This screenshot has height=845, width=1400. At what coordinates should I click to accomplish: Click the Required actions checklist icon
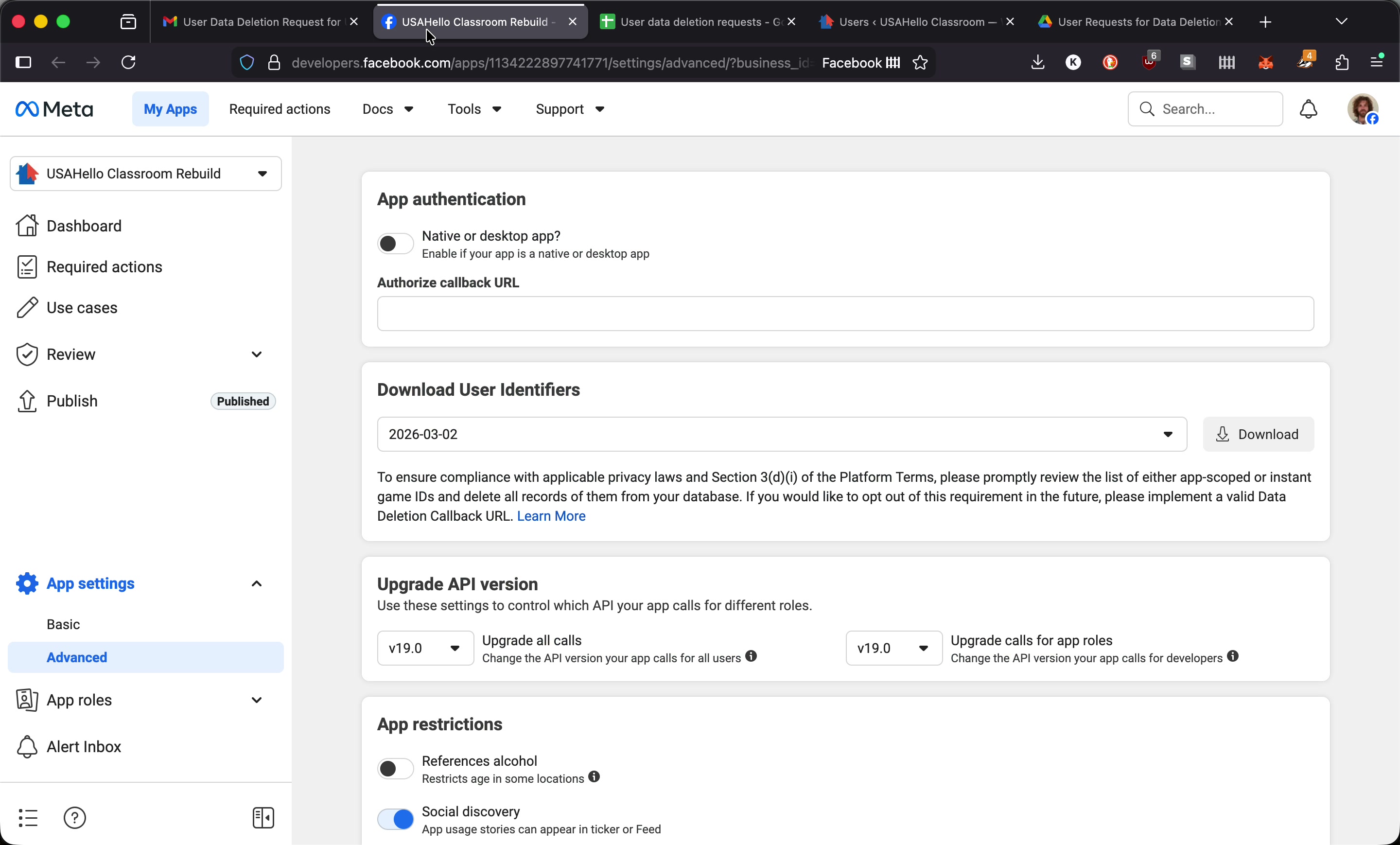coord(27,266)
